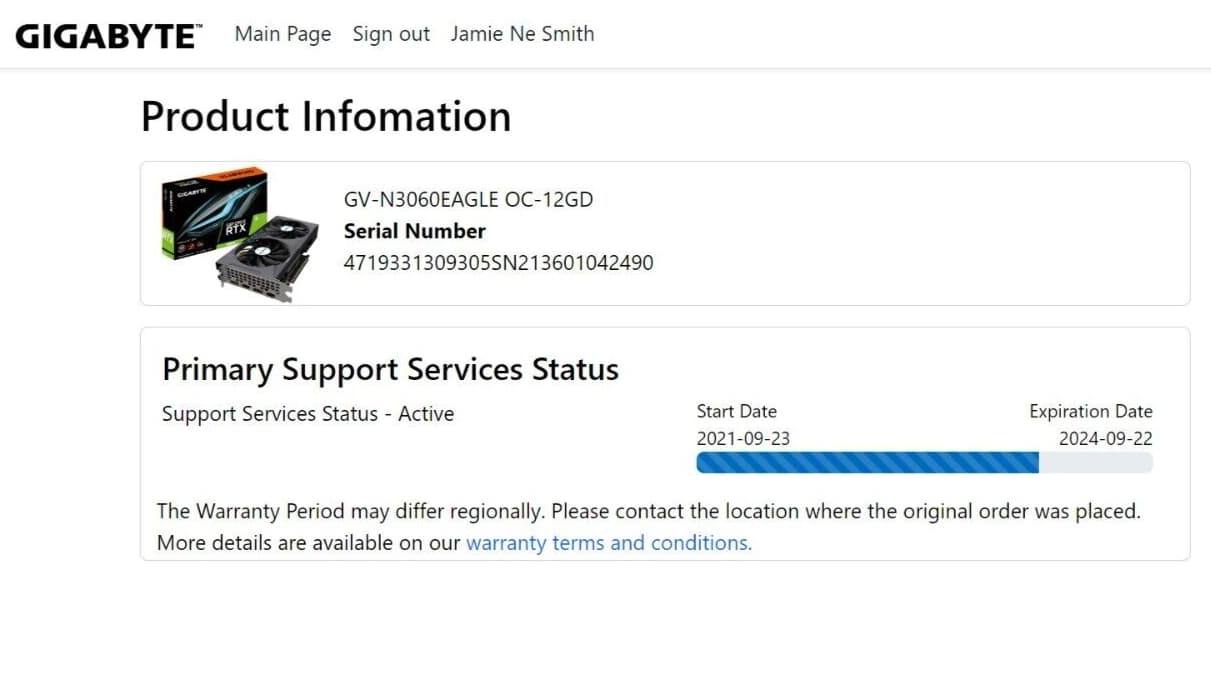Click Primary Support Services Status heading
This screenshot has height=677, width=1211.
click(390, 369)
